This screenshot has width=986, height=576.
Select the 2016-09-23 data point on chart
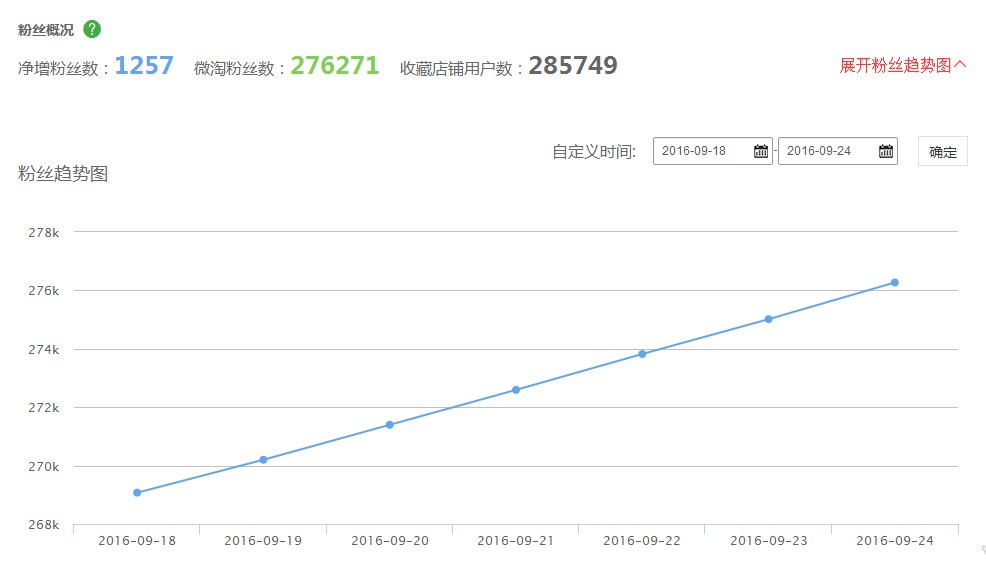pos(768,319)
